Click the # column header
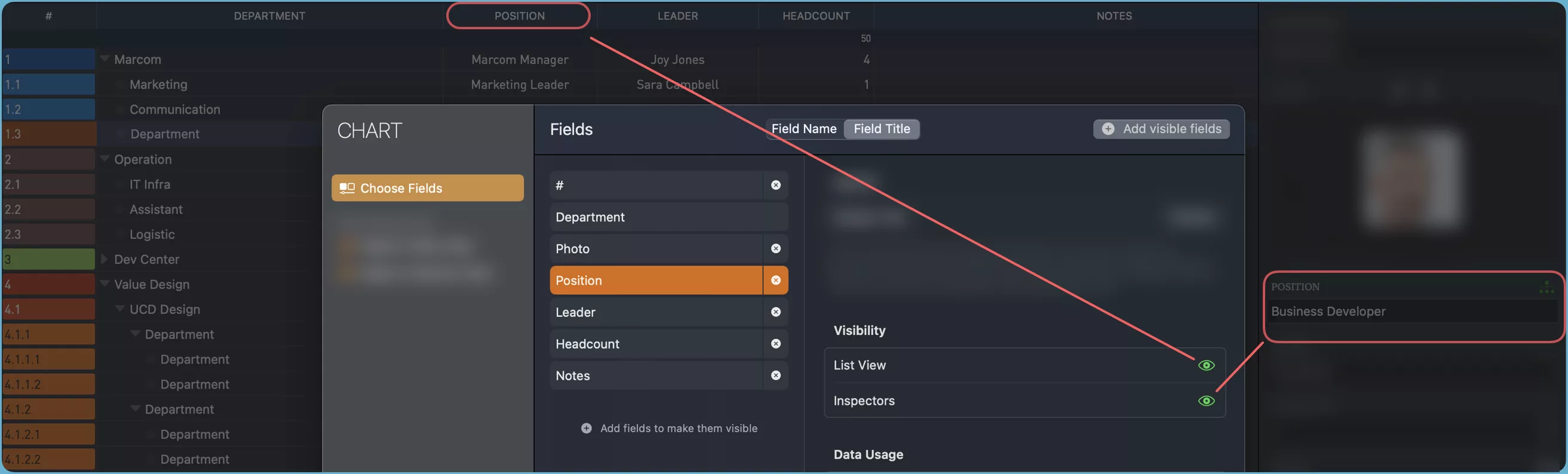The height and width of the screenshot is (474, 1568). point(49,16)
